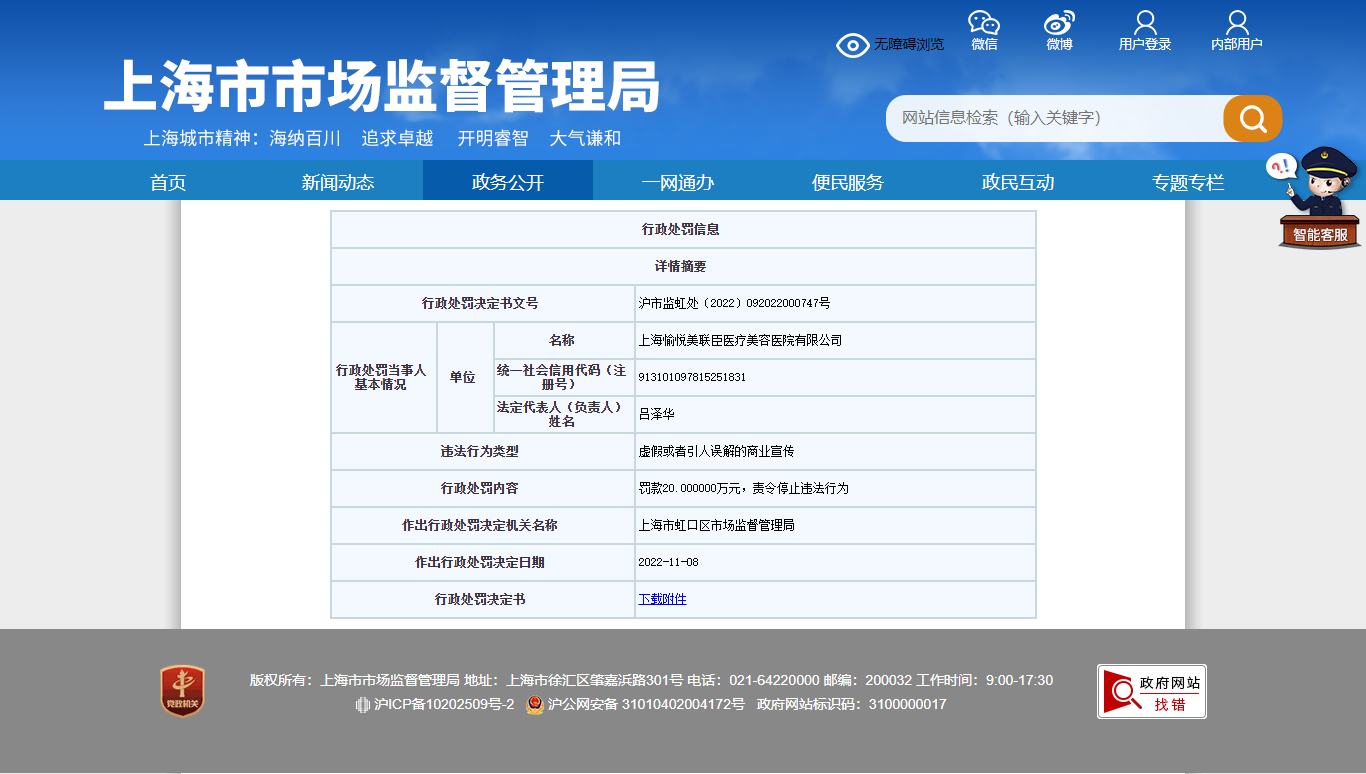Focus the site search keyword input field
Viewport: 1366px width, 774px height.
tap(1050, 119)
